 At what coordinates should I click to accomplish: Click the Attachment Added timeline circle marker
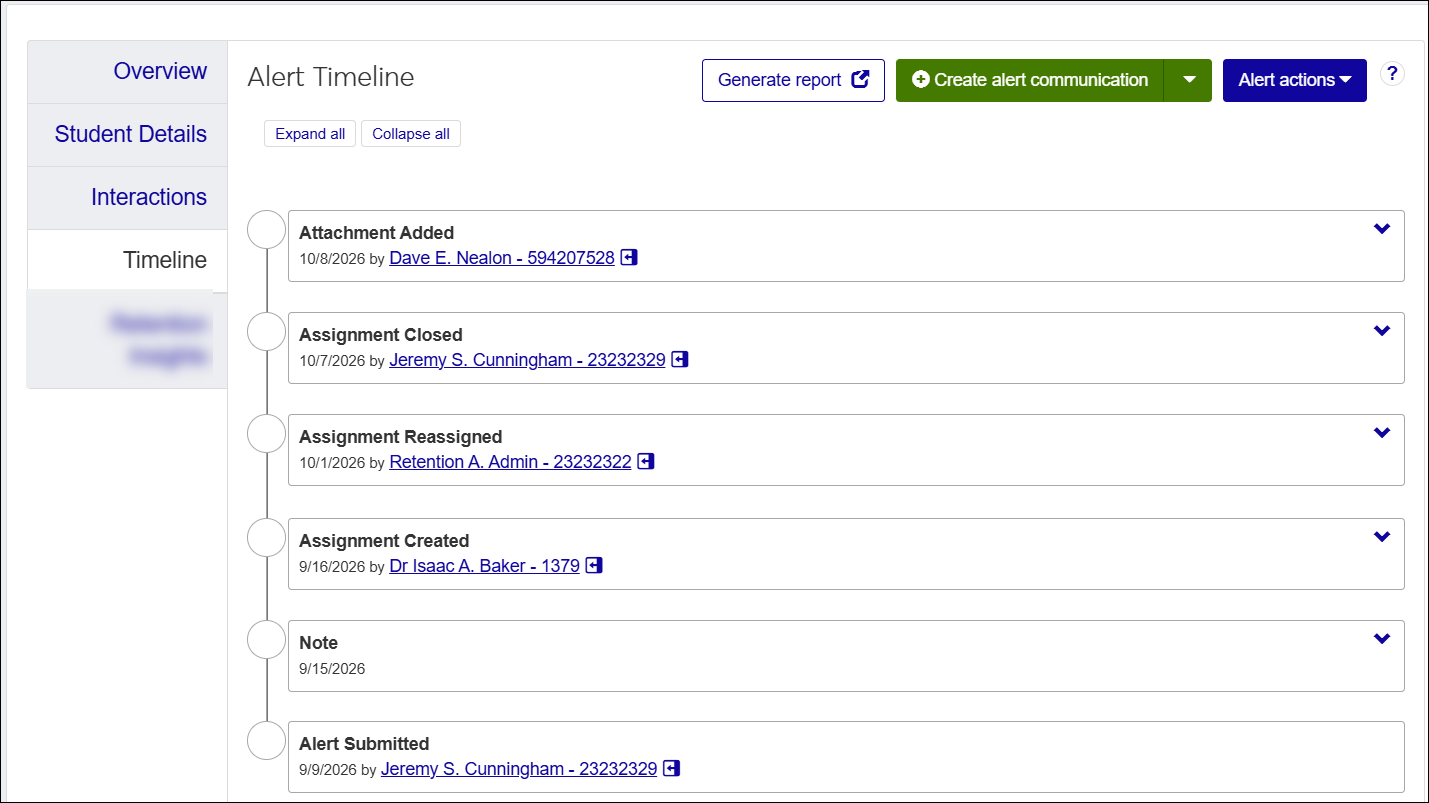coord(266,229)
